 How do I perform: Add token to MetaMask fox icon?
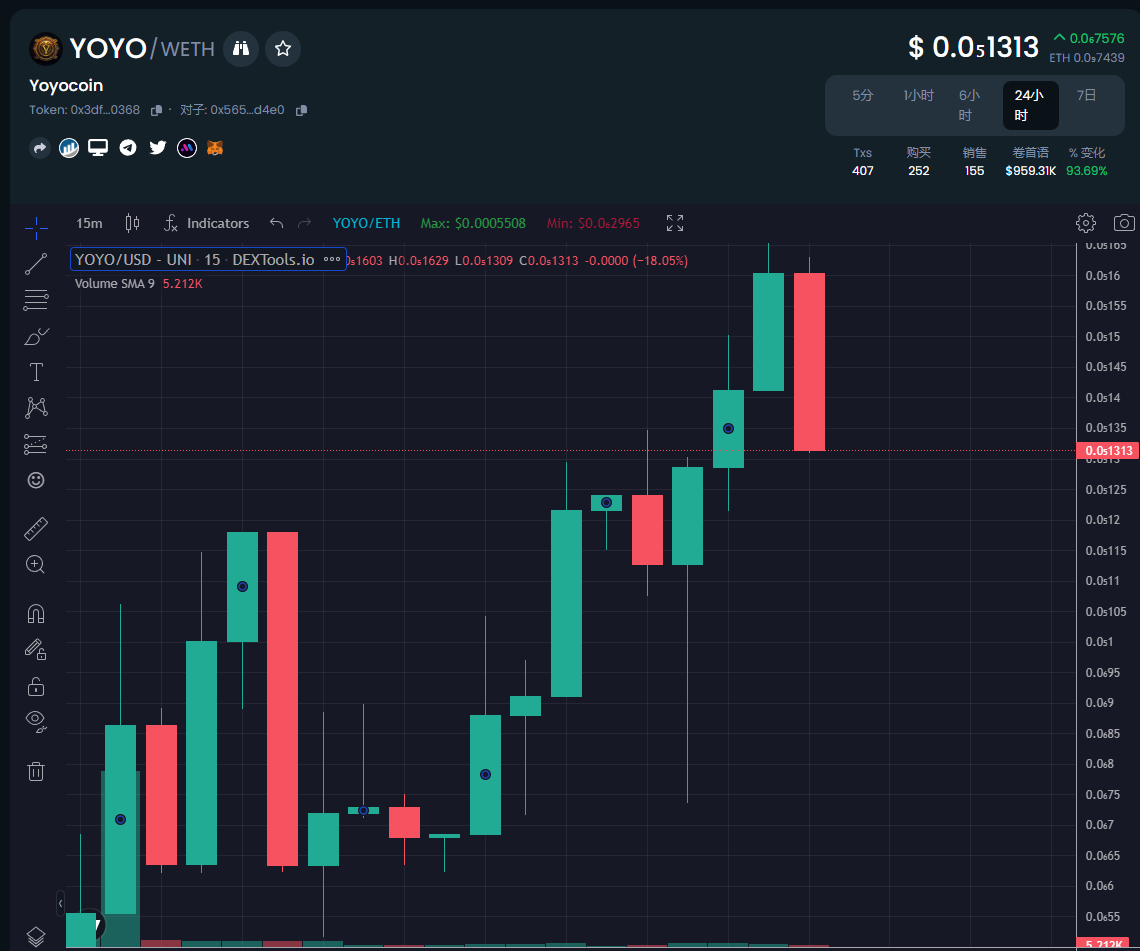pyautogui.click(x=215, y=148)
